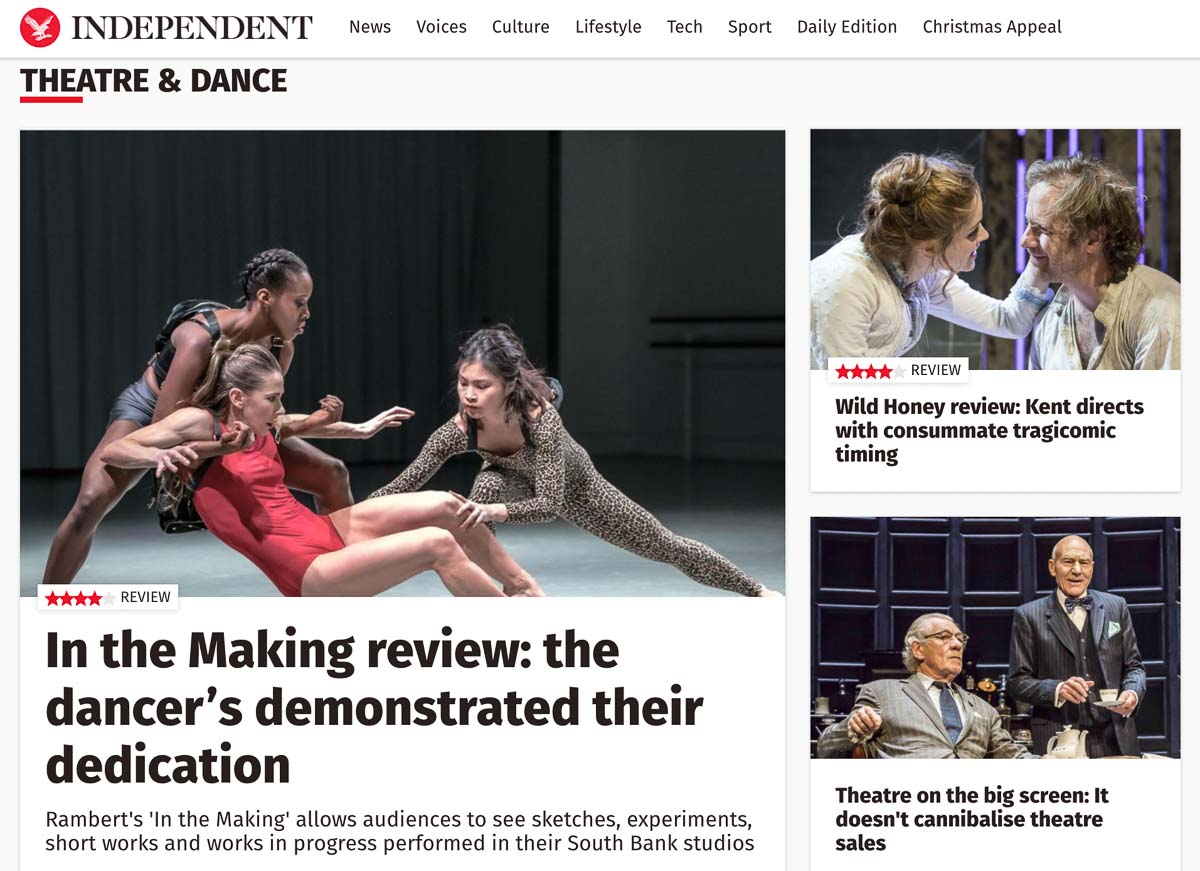Open the News menu item

(370, 27)
